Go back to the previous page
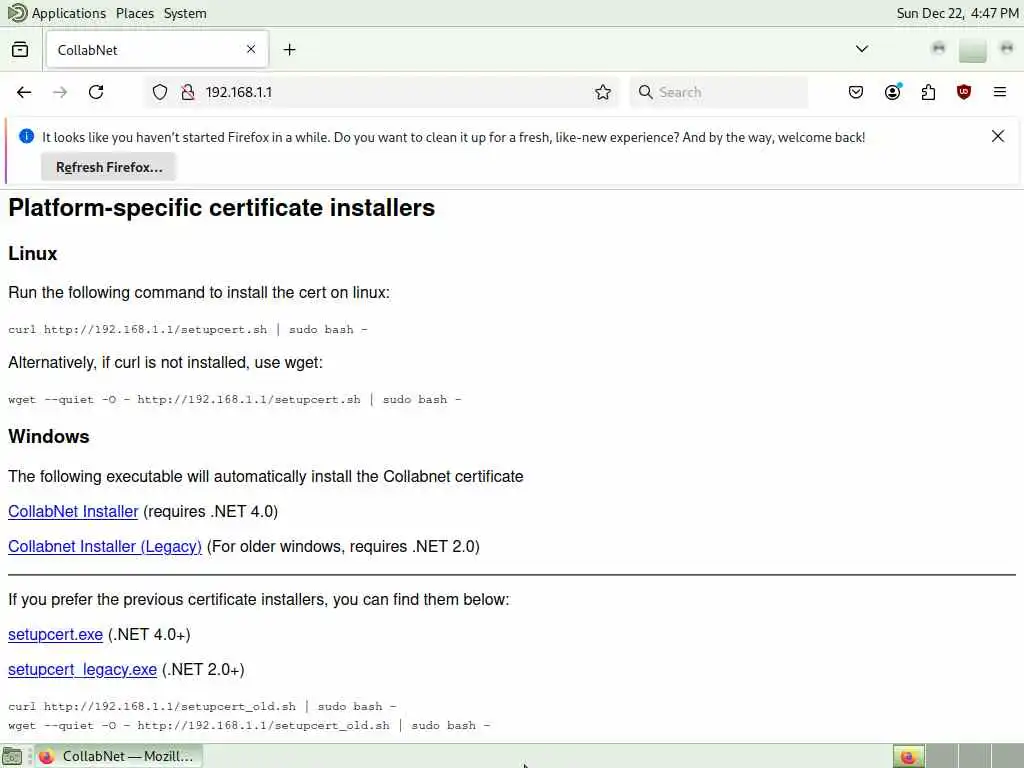Image resolution: width=1024 pixels, height=768 pixels. 24,92
